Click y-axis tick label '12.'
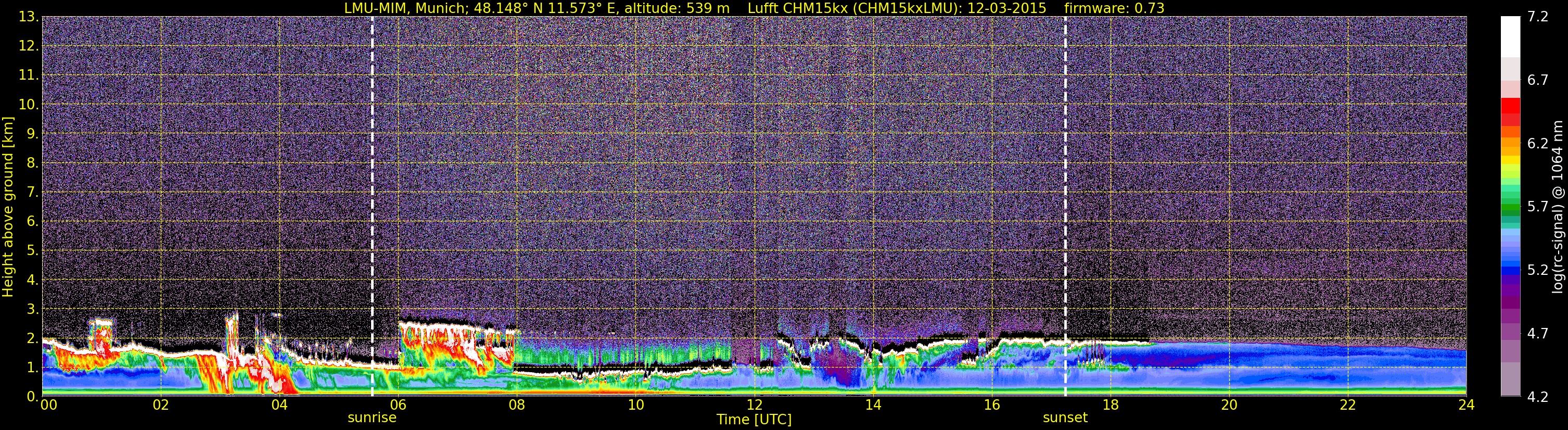The height and width of the screenshot is (430, 1568). coord(29,46)
